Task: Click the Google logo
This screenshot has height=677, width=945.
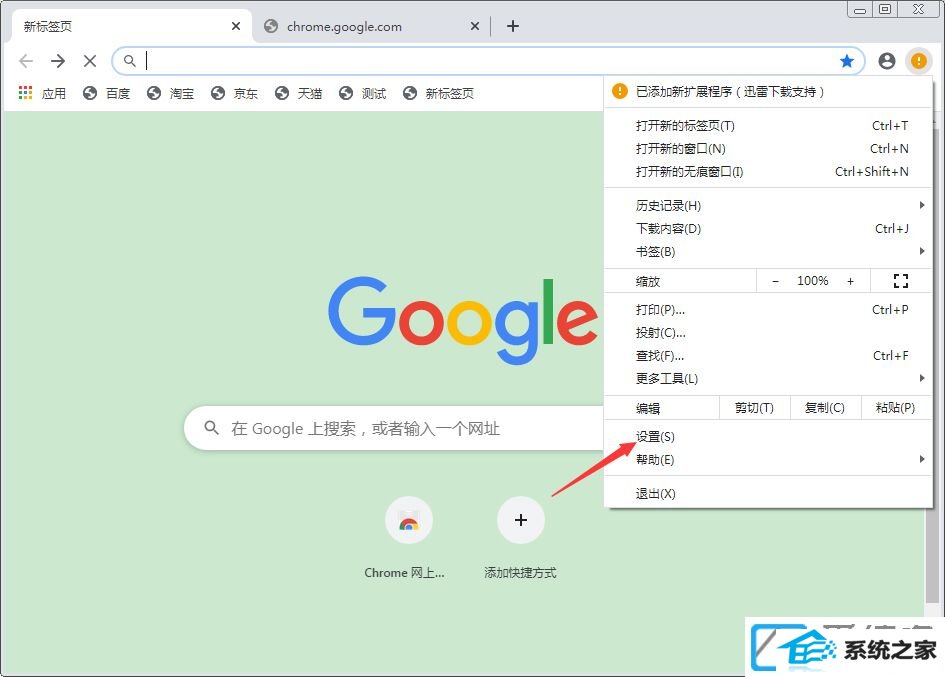Action: (x=463, y=320)
